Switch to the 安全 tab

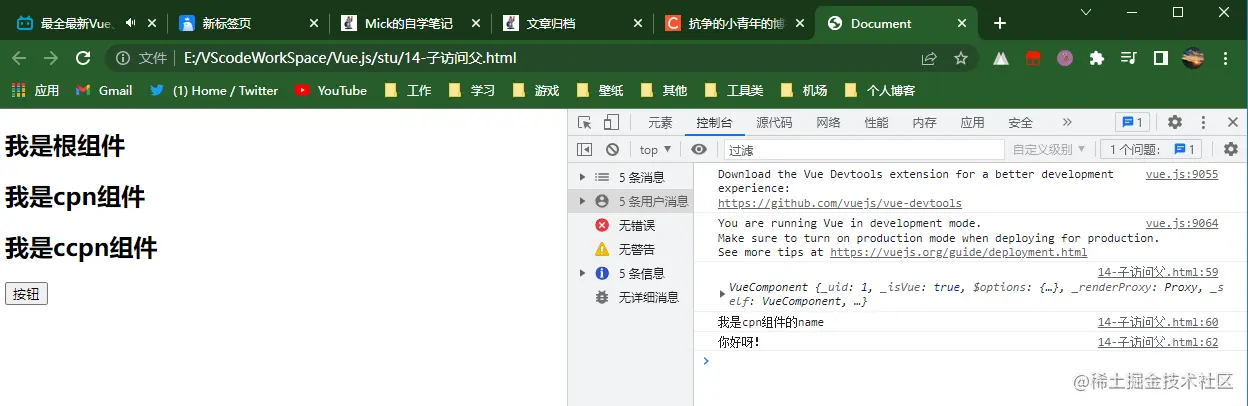click(1020, 122)
